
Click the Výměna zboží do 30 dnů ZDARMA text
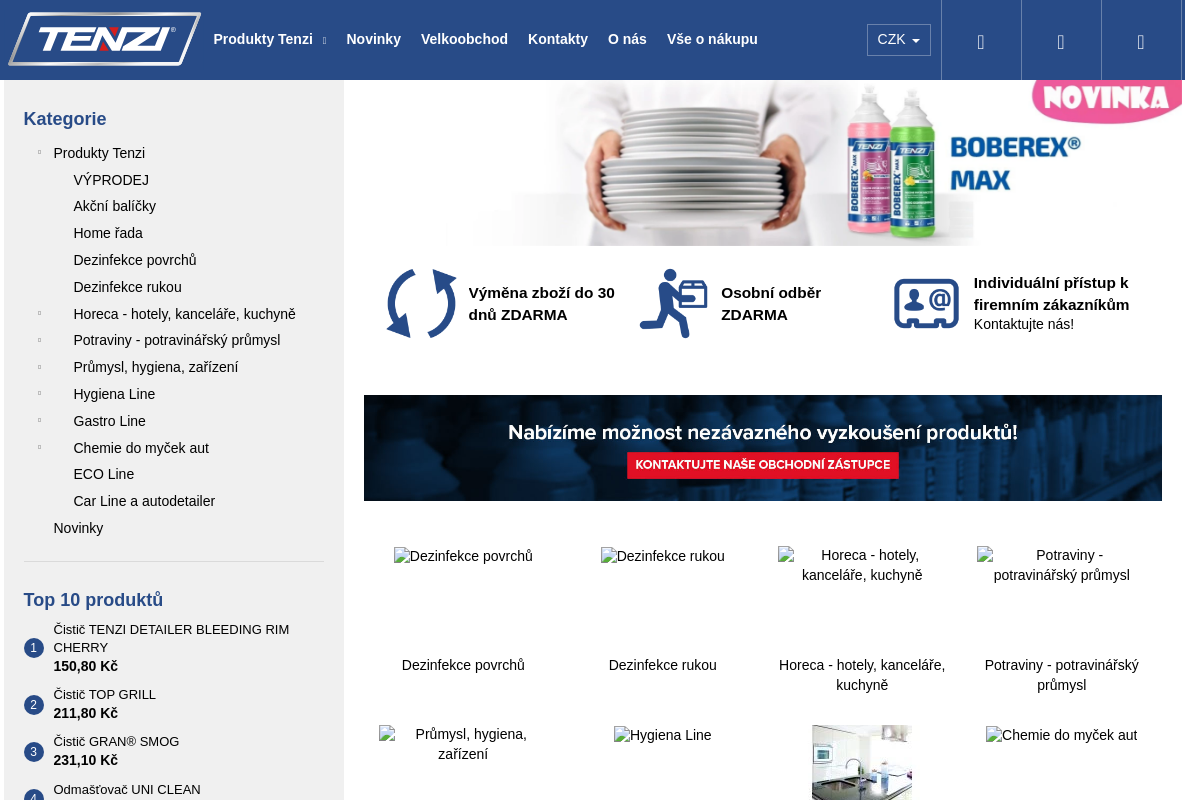542,303
